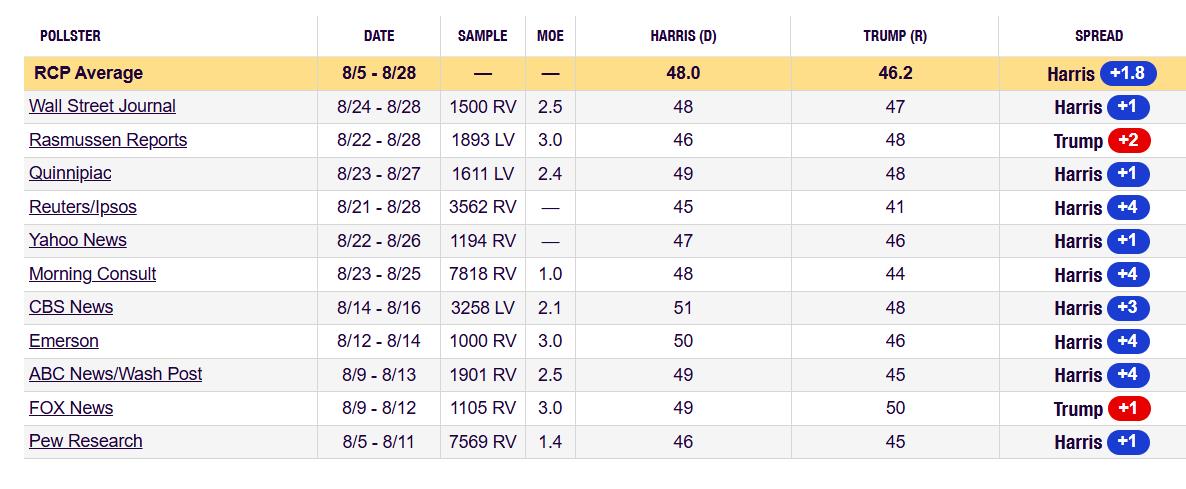The image size is (1186, 489).
Task: Click the Trump (R) column header
Action: pyautogui.click(x=895, y=36)
